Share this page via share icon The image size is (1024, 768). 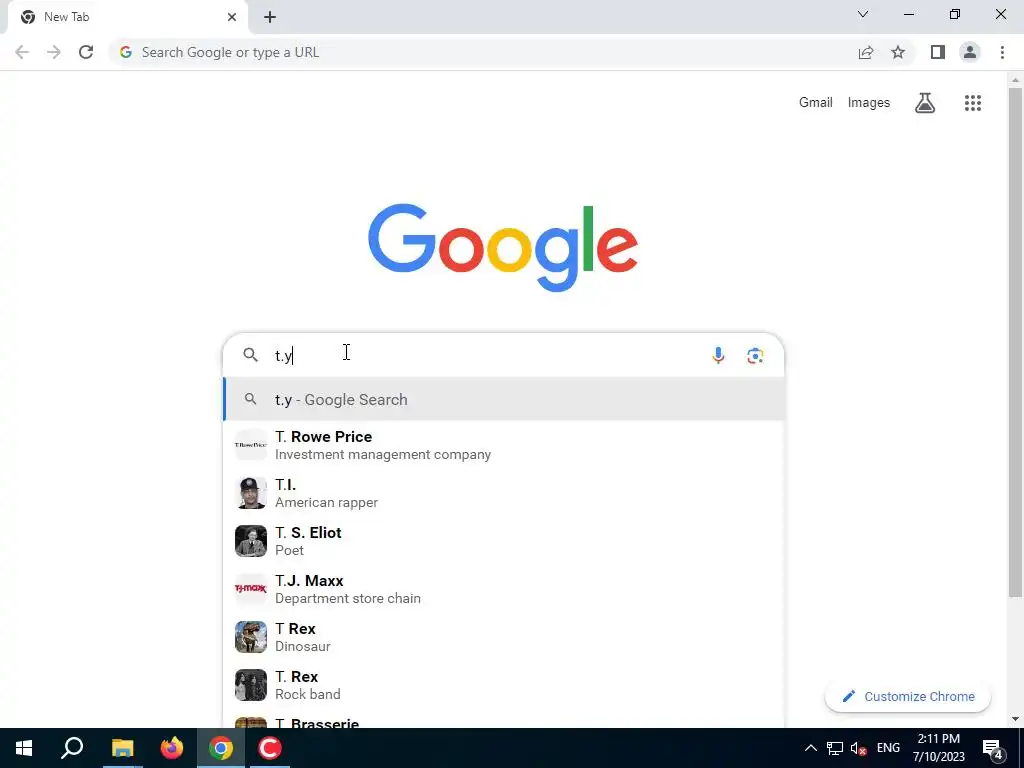coord(866,52)
